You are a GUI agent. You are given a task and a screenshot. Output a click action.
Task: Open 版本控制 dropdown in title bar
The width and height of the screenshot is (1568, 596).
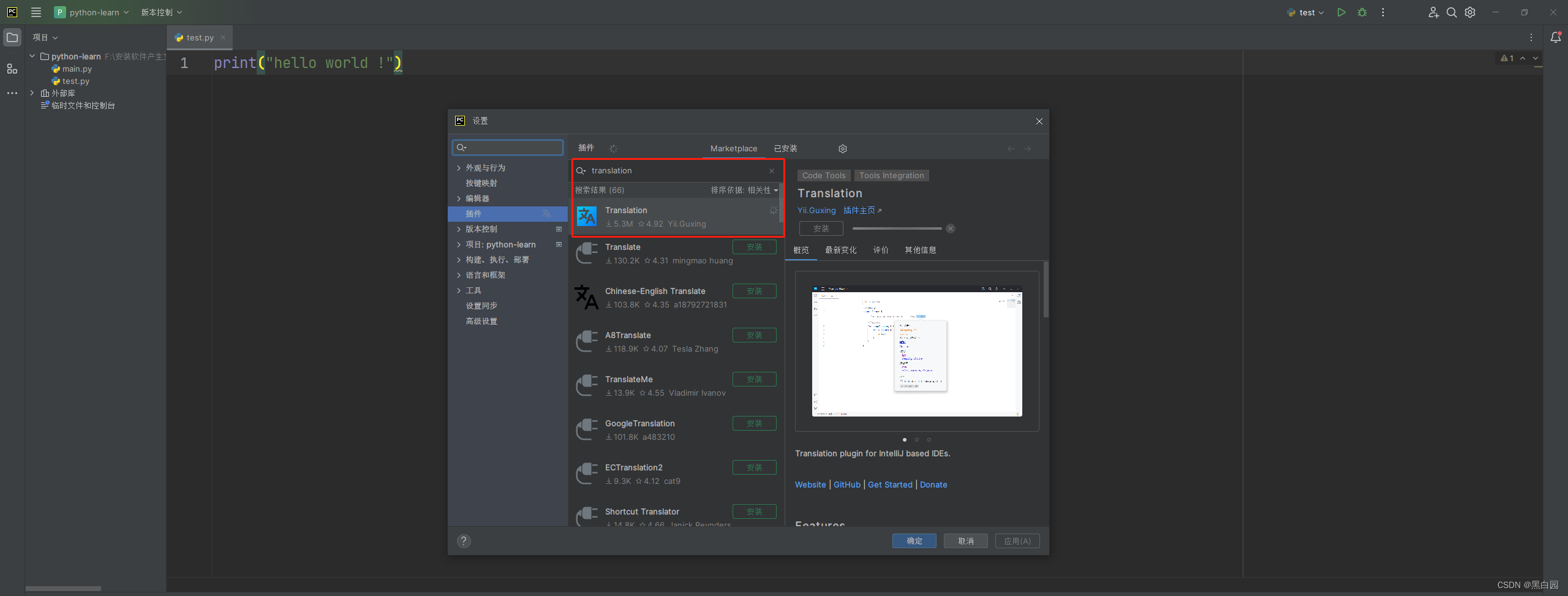click(162, 12)
